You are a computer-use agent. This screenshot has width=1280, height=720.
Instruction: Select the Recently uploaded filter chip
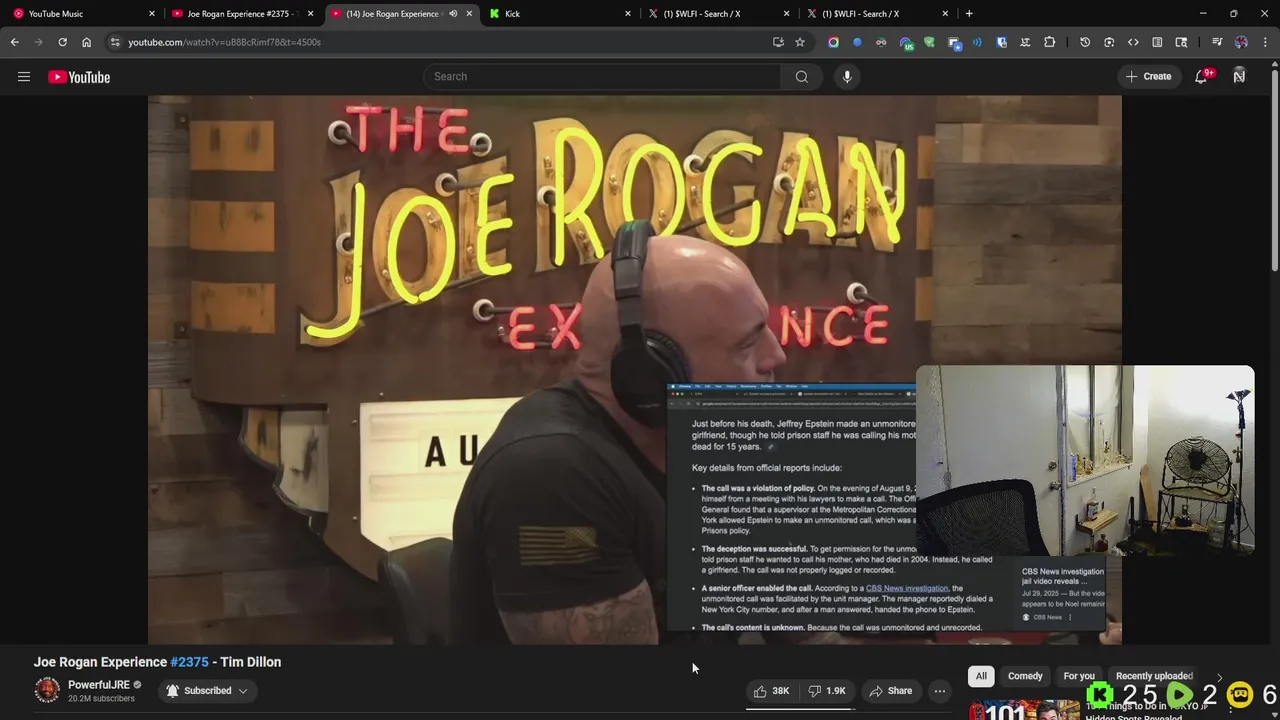1154,676
